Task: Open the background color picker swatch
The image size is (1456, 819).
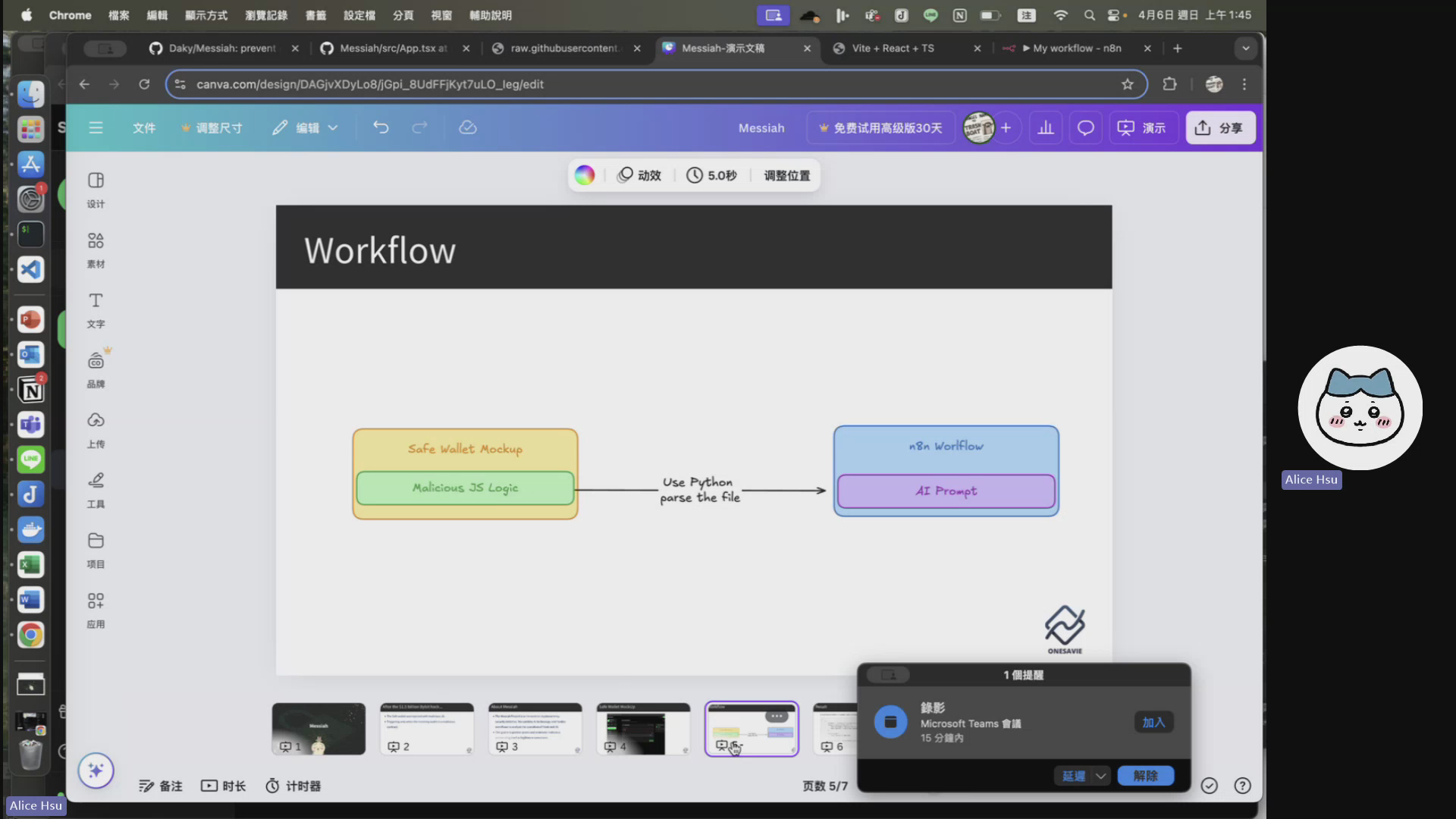Action: (584, 175)
